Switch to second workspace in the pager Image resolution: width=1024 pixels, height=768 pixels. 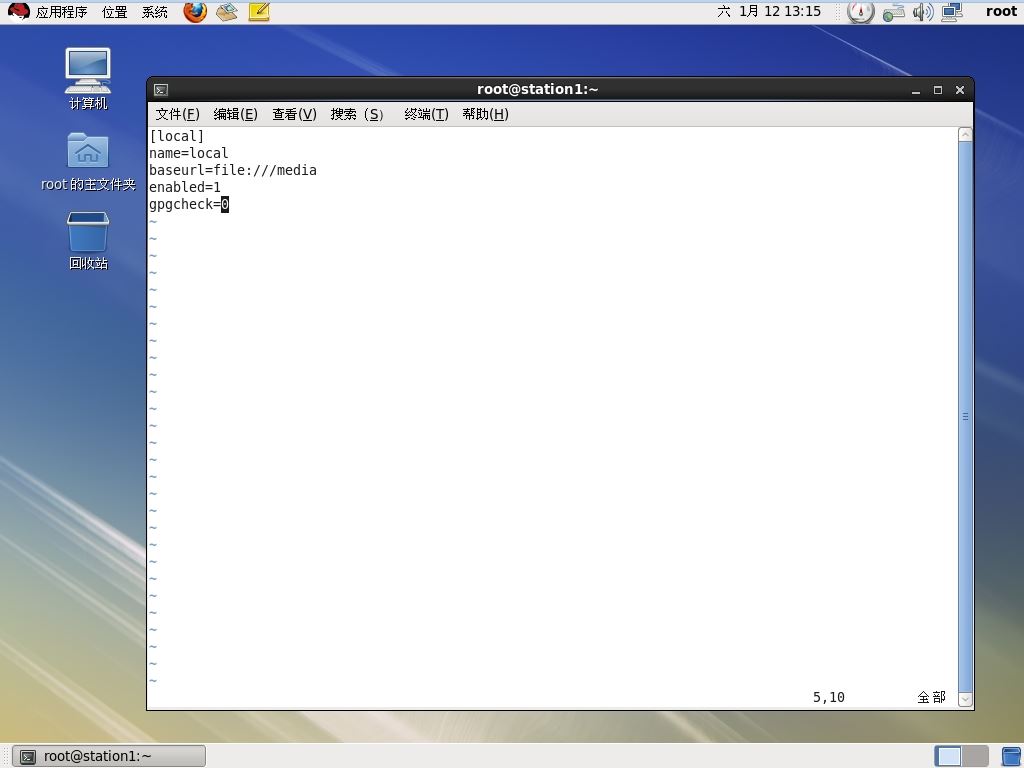click(x=976, y=756)
